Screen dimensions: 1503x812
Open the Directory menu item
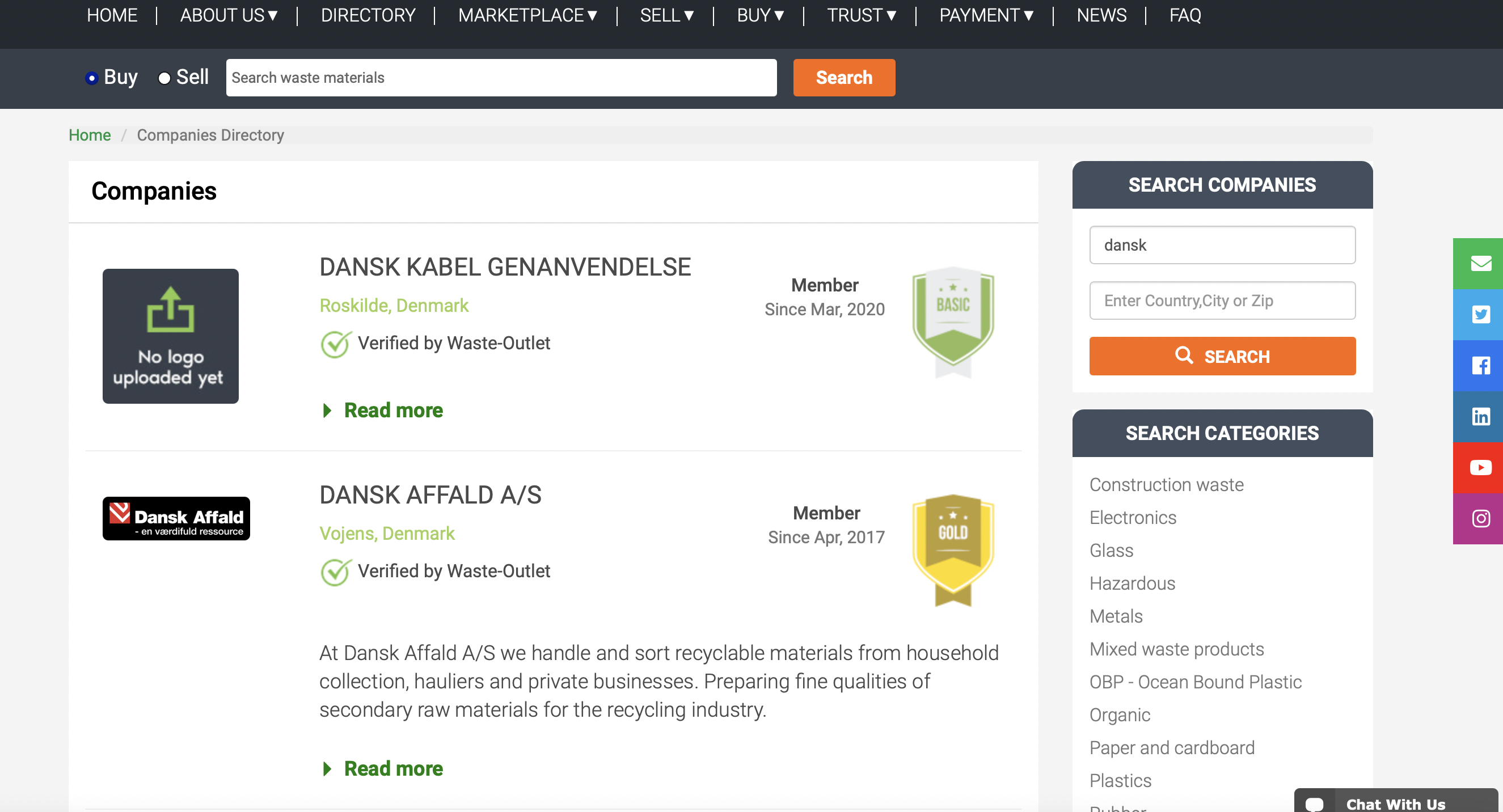[368, 15]
